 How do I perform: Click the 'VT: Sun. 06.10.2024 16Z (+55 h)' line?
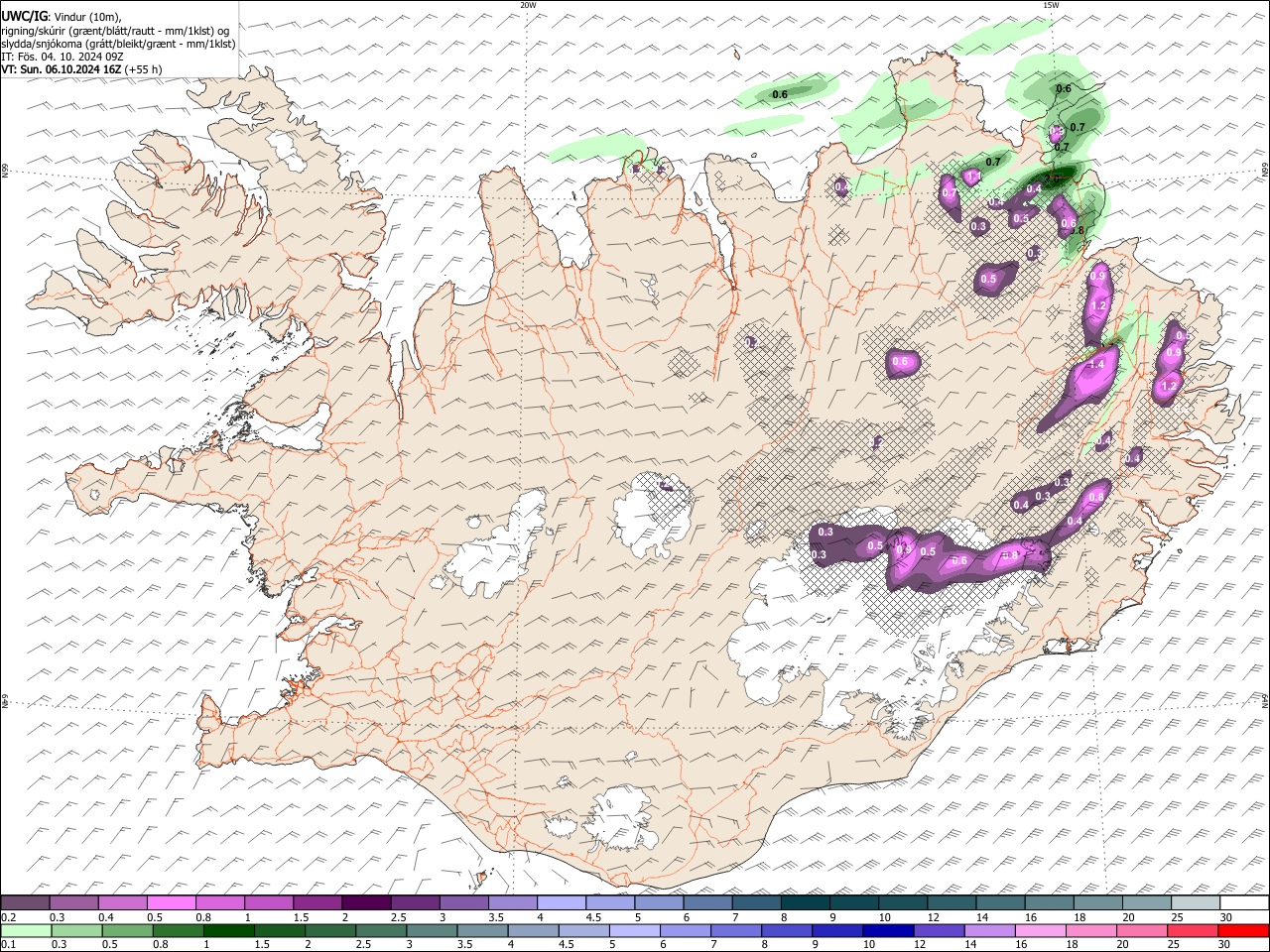(81, 69)
